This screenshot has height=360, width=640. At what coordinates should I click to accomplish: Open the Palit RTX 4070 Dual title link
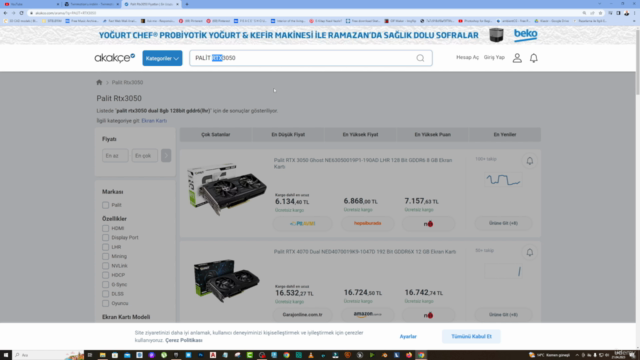(x=364, y=252)
